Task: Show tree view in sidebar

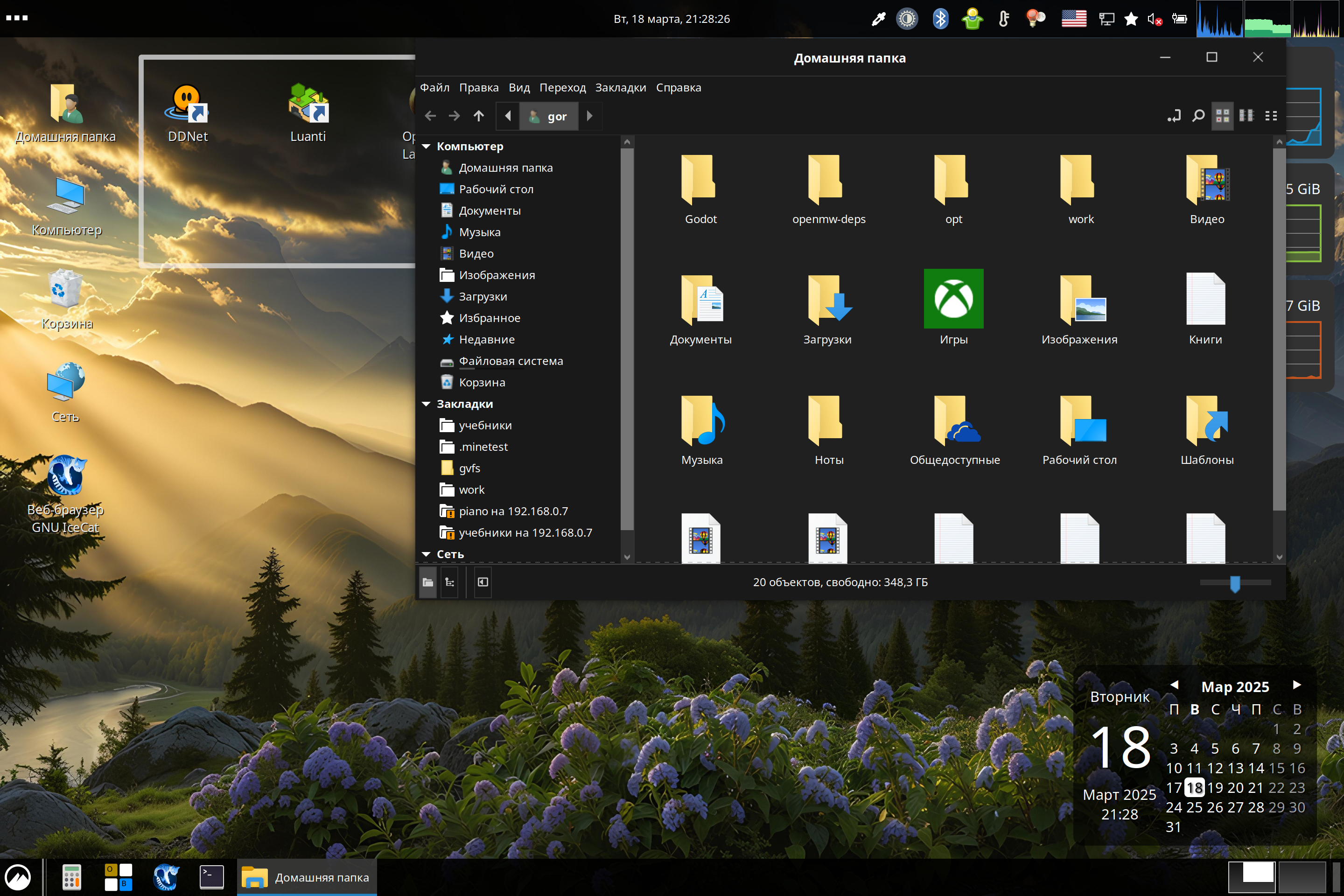Action: point(450,582)
